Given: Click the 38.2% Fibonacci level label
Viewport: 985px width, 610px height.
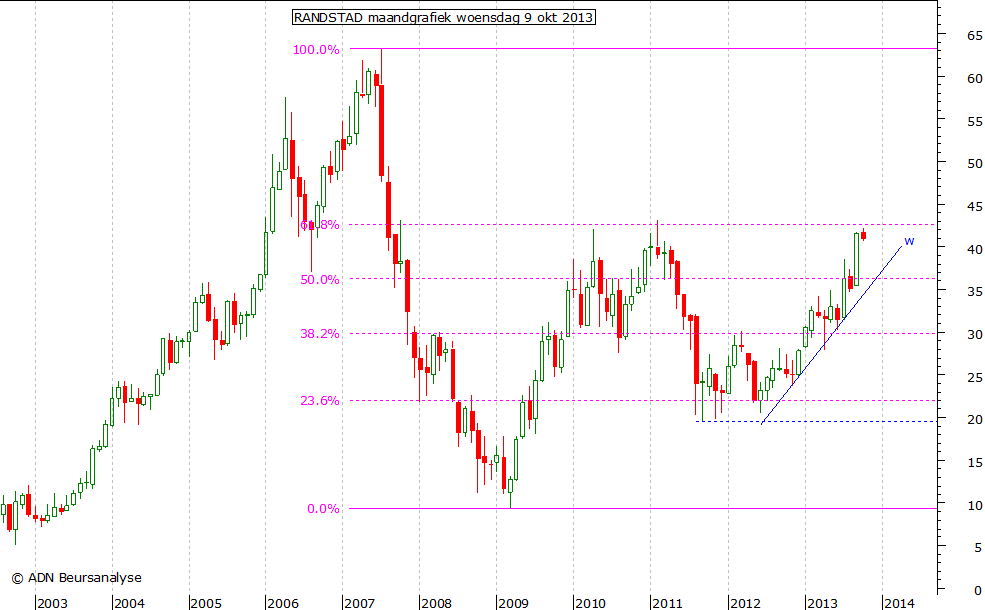Looking at the screenshot, I should pos(320,334).
